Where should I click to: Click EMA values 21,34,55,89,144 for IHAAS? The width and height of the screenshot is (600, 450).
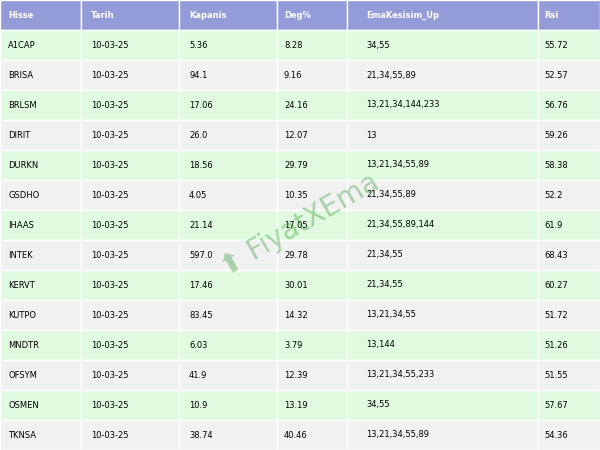point(400,224)
